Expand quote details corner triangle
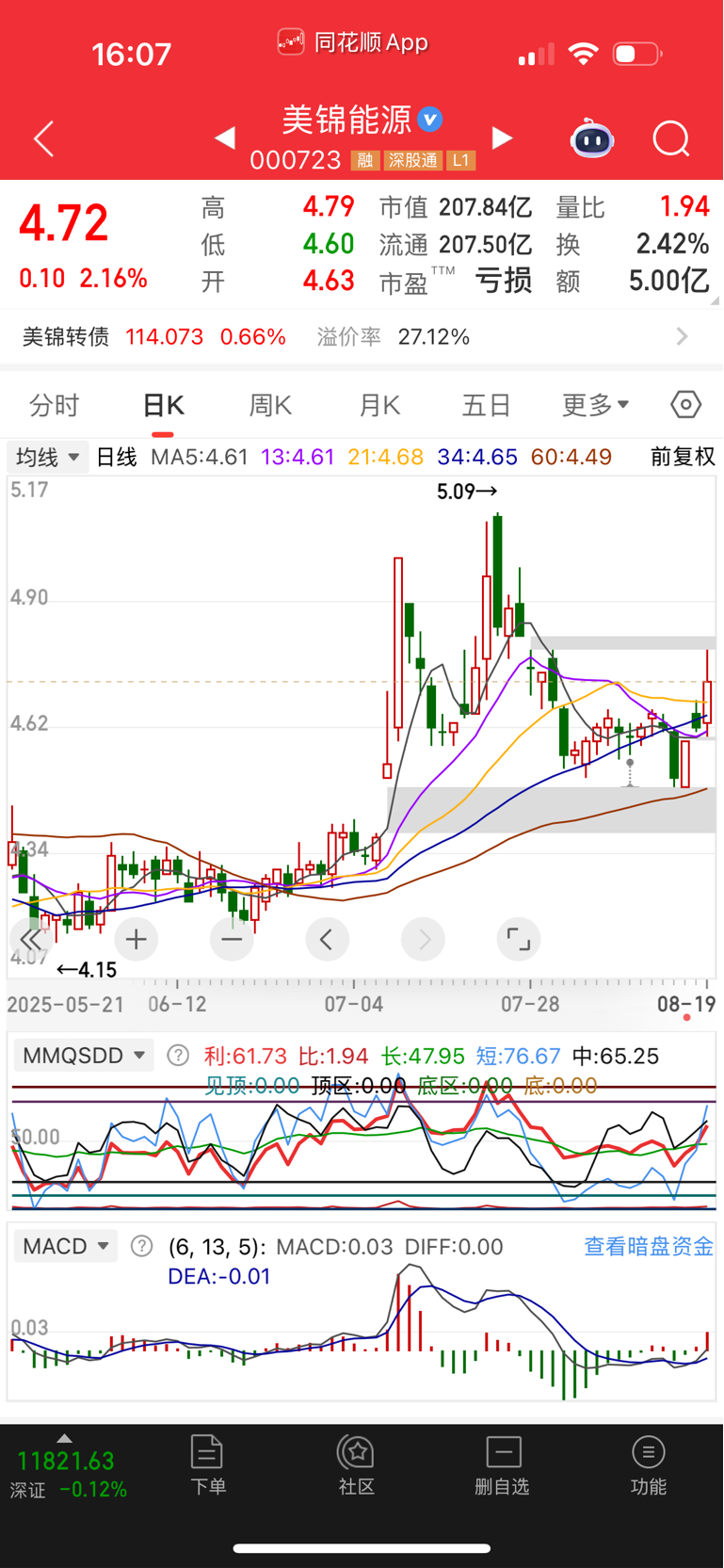The image size is (724, 1568). point(716,300)
